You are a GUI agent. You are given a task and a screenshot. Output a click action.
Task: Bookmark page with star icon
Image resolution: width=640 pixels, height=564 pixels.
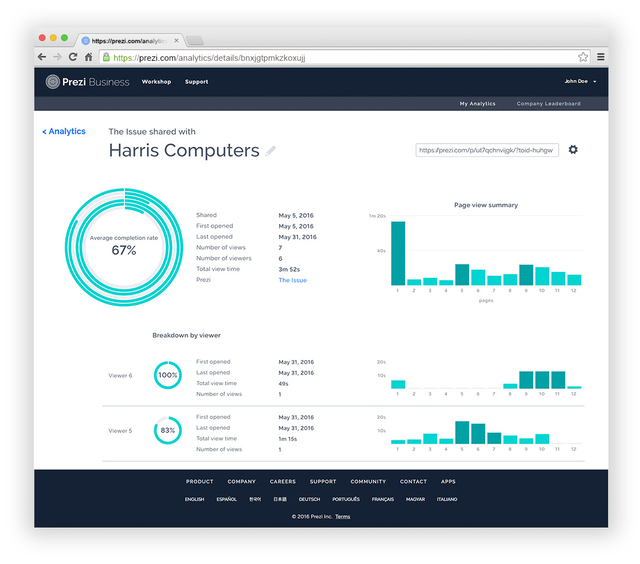583,57
